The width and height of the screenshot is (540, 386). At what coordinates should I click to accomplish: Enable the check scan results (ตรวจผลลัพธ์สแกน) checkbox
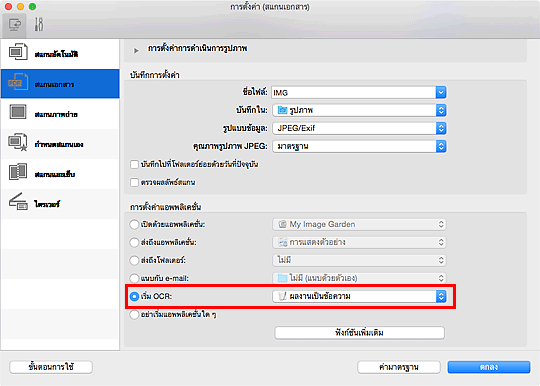pos(134,182)
